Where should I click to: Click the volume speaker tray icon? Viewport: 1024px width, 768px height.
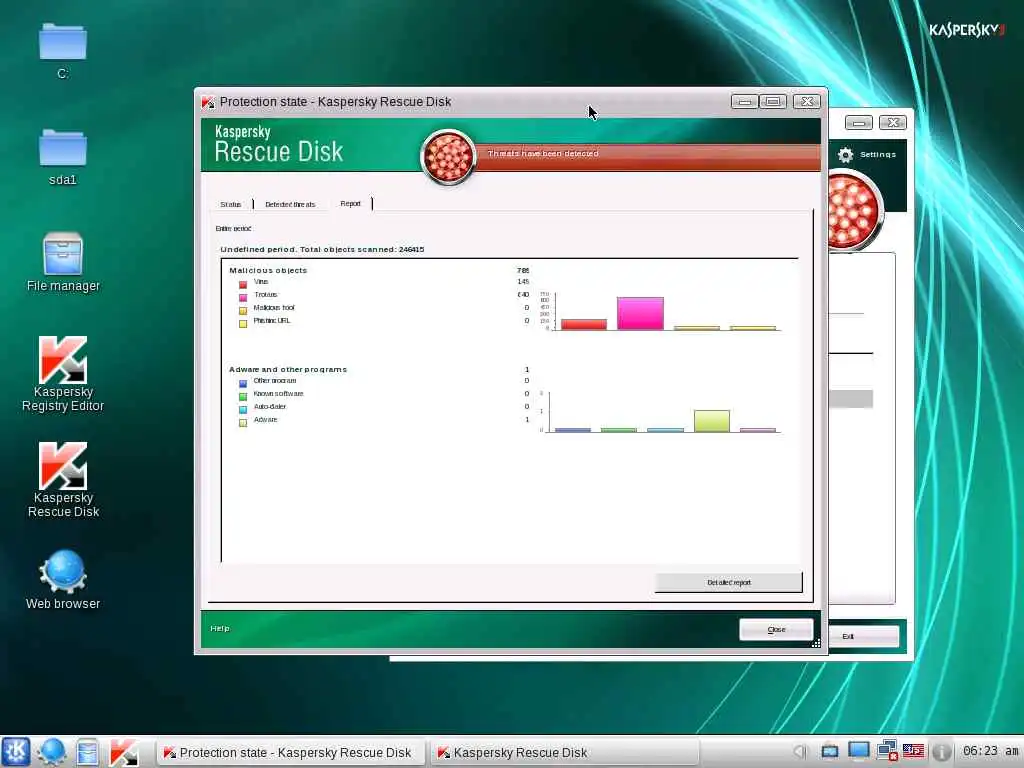[801, 752]
